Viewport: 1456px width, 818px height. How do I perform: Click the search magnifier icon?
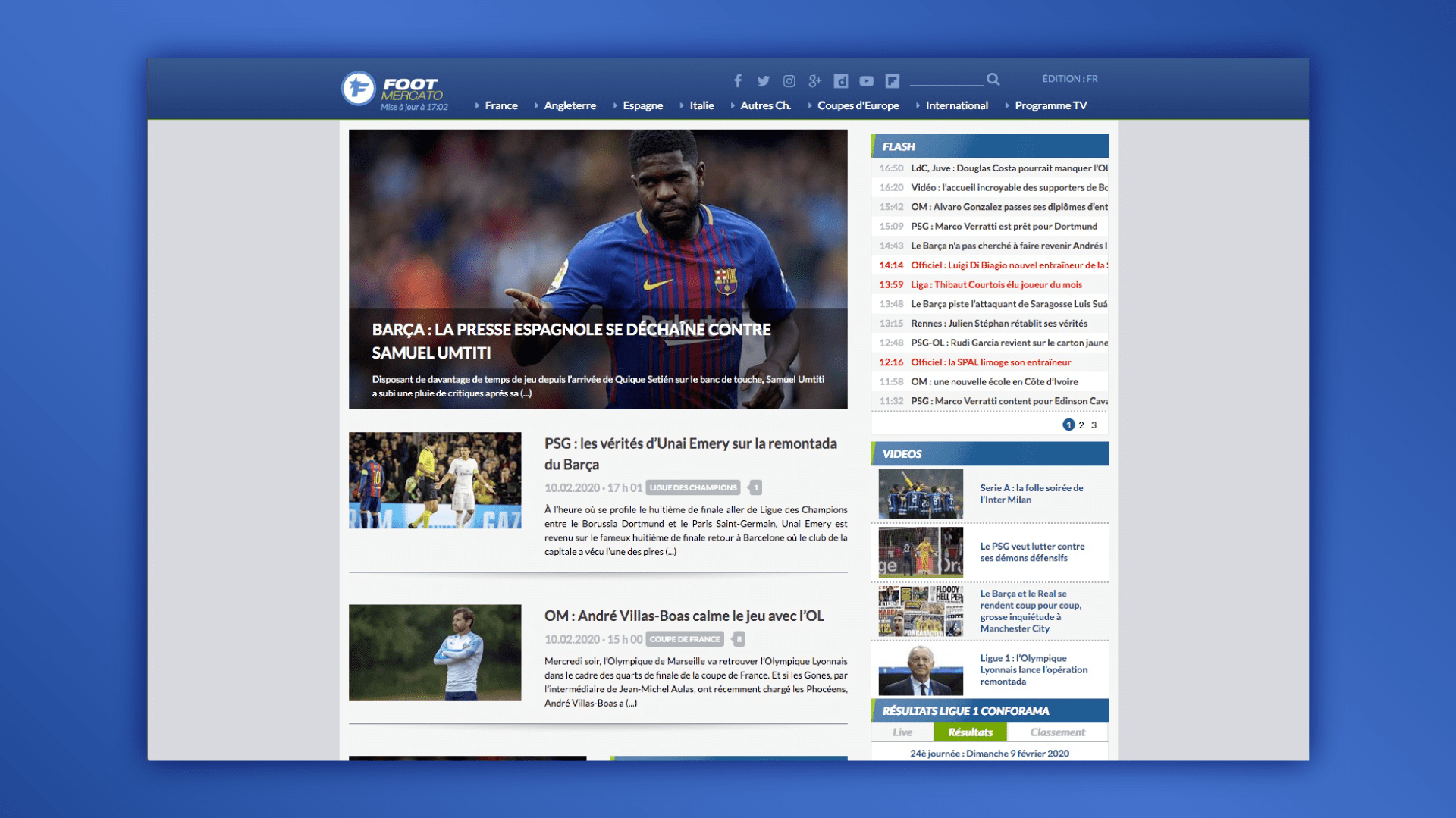[x=993, y=79]
